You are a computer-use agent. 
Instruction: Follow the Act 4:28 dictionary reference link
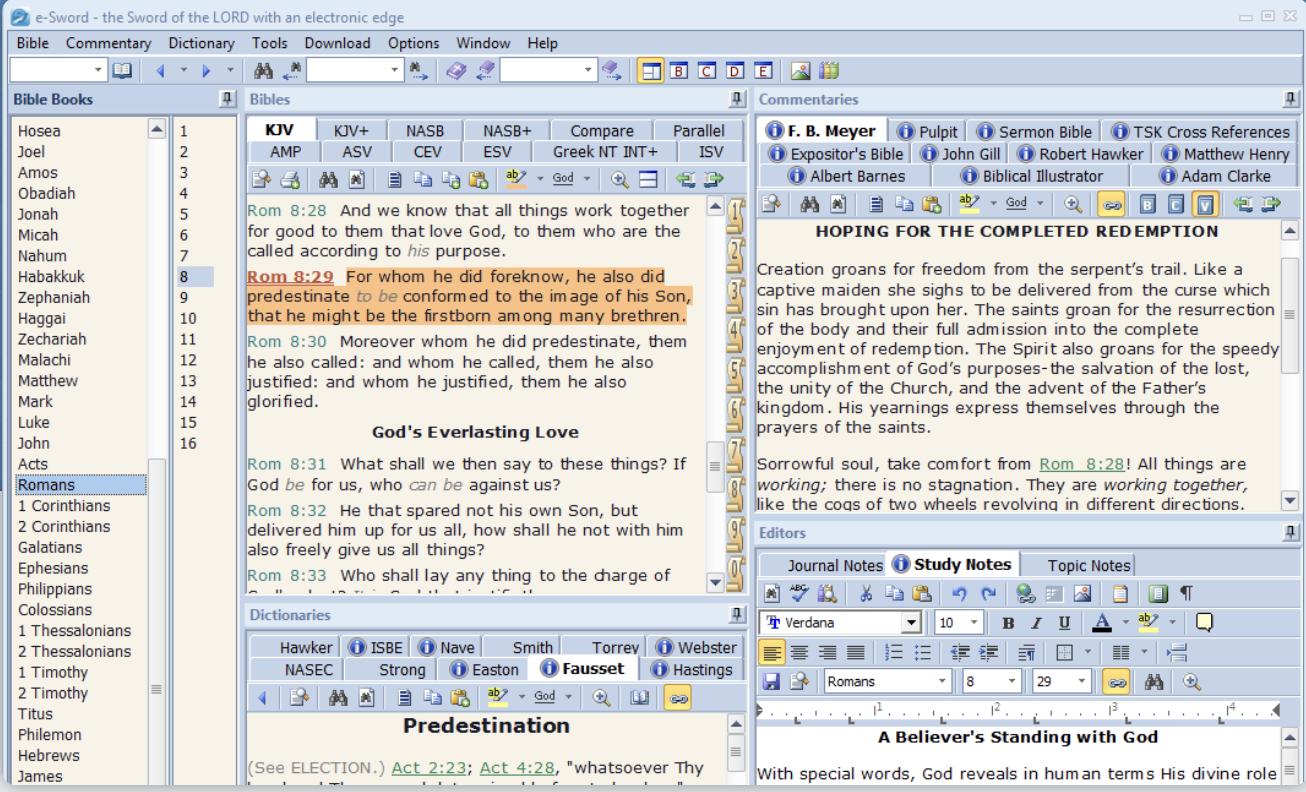pos(517,768)
